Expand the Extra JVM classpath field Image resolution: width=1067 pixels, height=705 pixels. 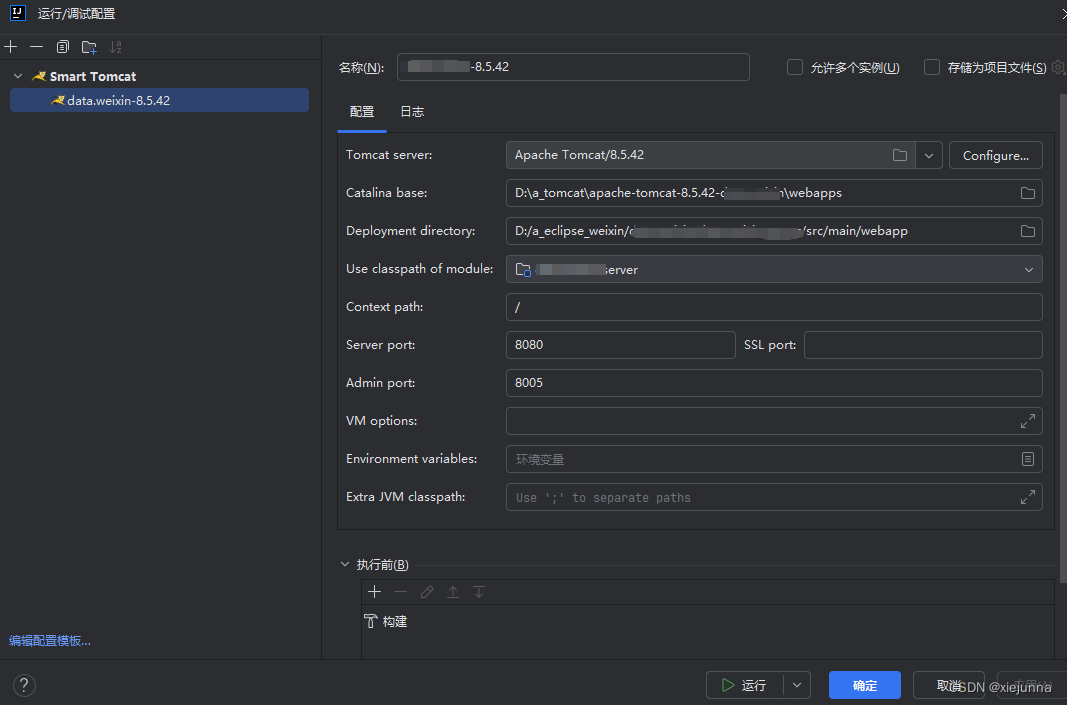click(x=1028, y=497)
